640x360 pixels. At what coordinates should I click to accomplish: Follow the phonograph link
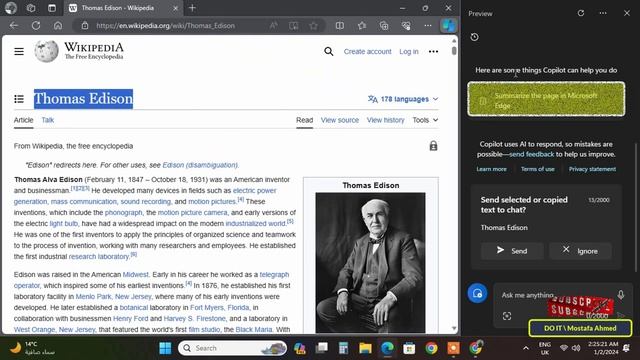pyautogui.click(x=123, y=213)
